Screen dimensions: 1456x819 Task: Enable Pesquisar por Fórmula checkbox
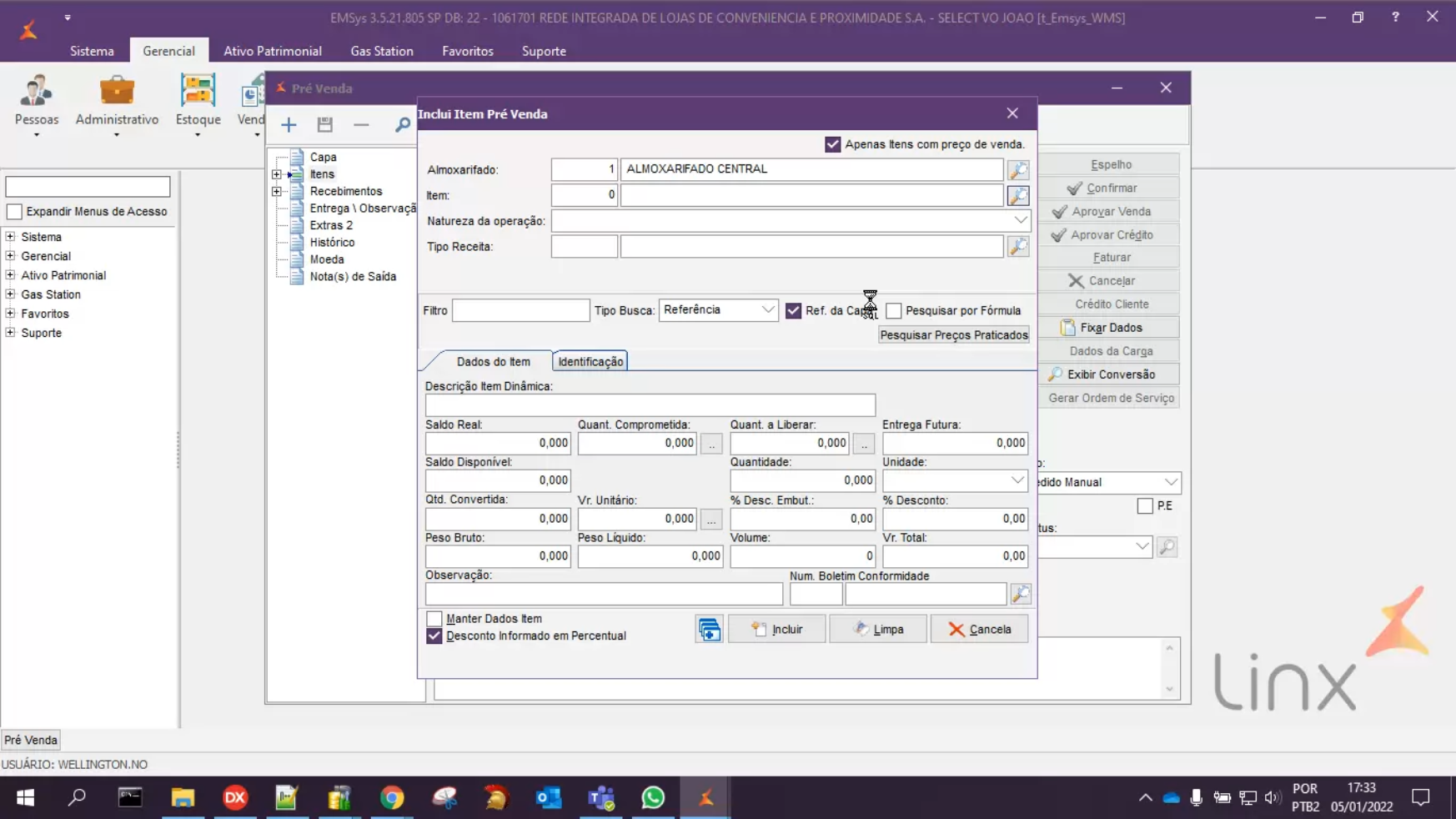click(x=894, y=310)
